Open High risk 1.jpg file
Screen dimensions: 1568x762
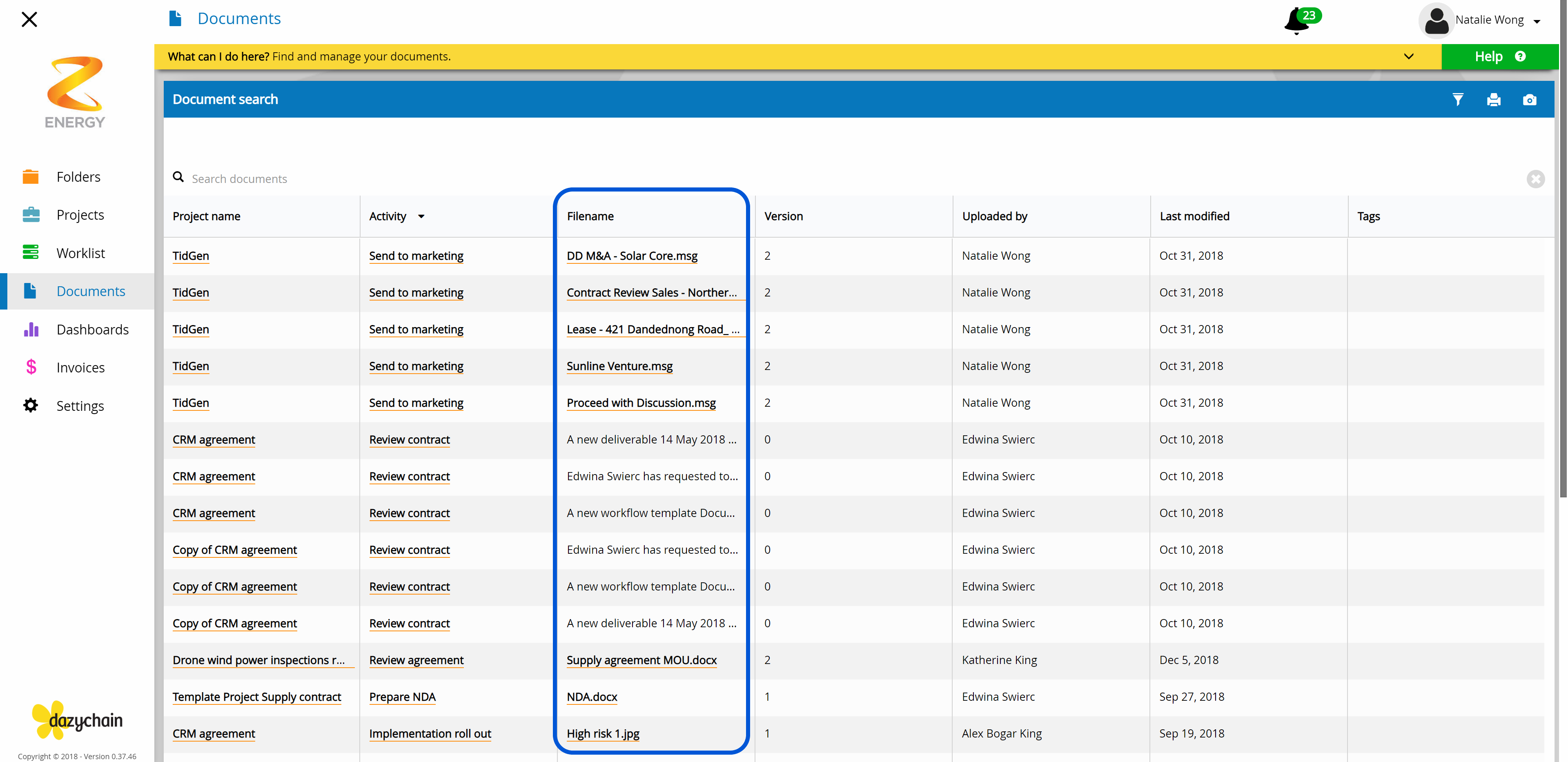pos(603,734)
